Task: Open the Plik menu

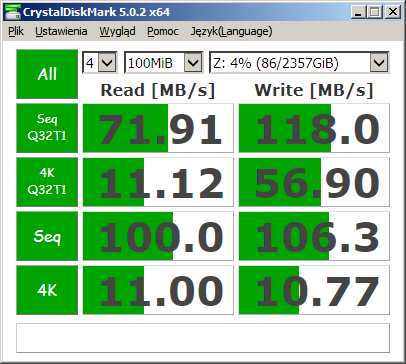Action: click(x=16, y=31)
